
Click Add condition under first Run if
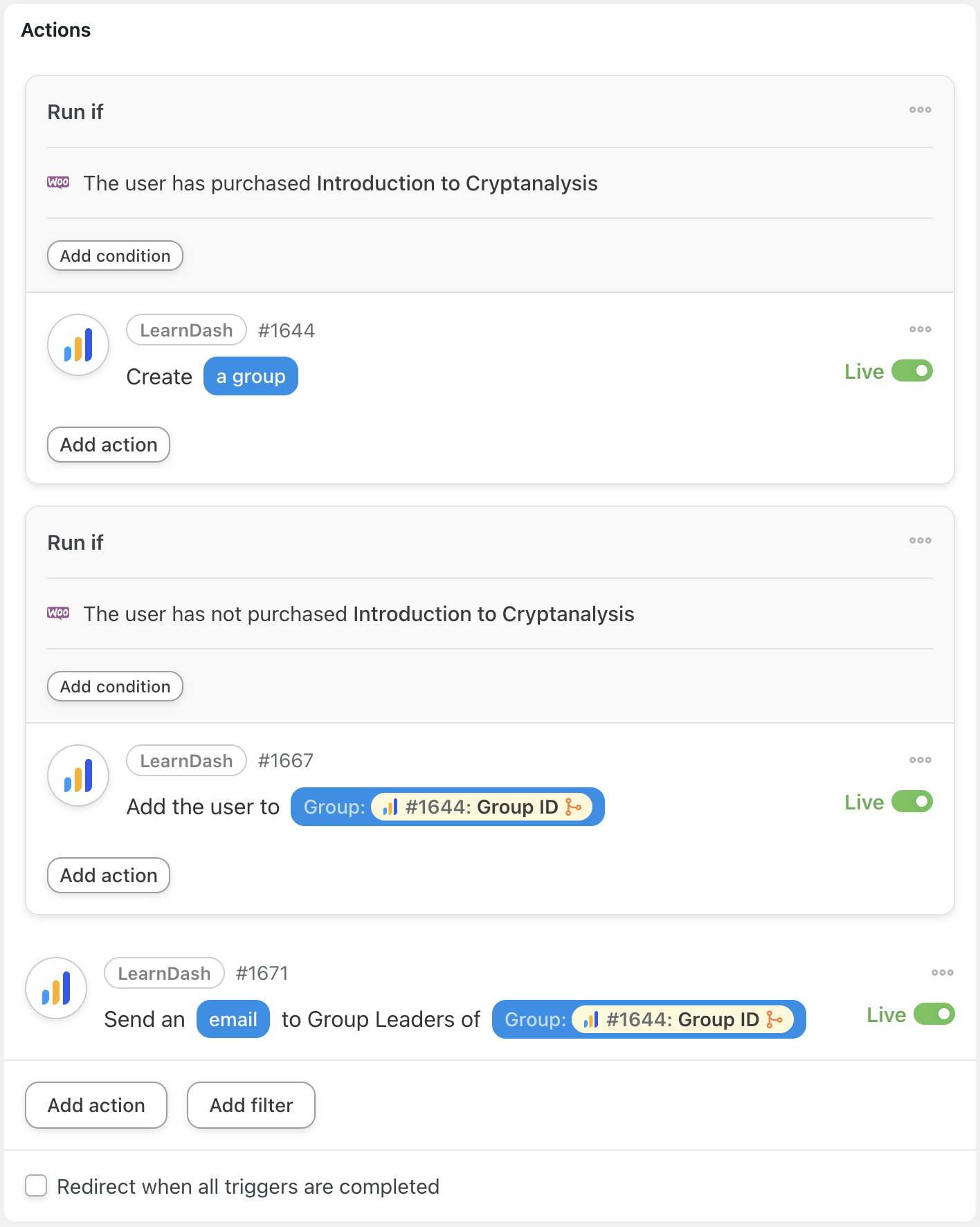115,256
